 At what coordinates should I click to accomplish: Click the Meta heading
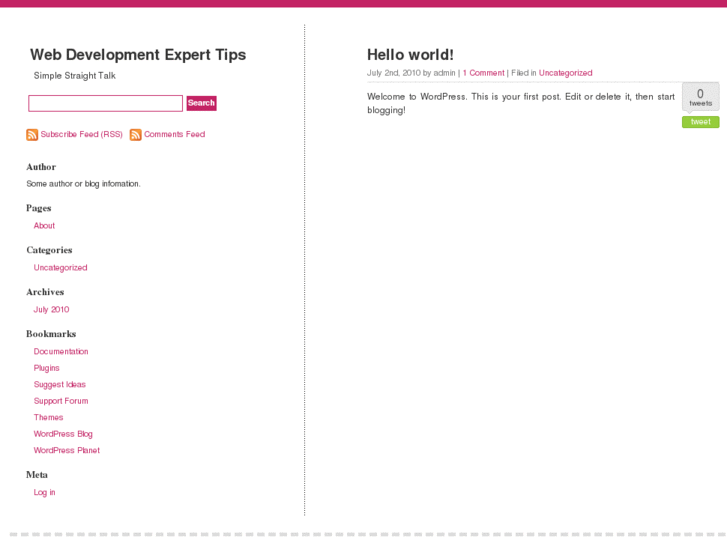pos(37,474)
